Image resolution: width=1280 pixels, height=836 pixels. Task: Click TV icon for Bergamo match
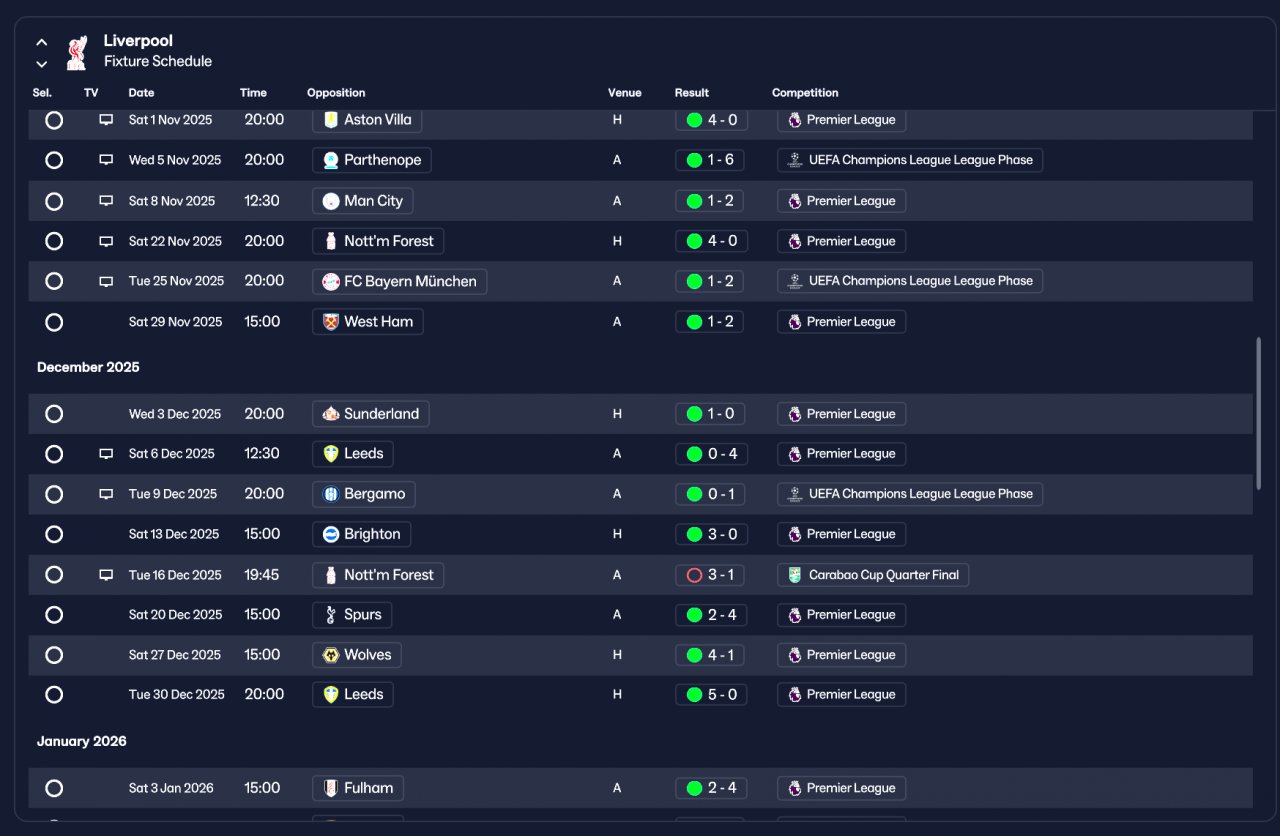[106, 494]
